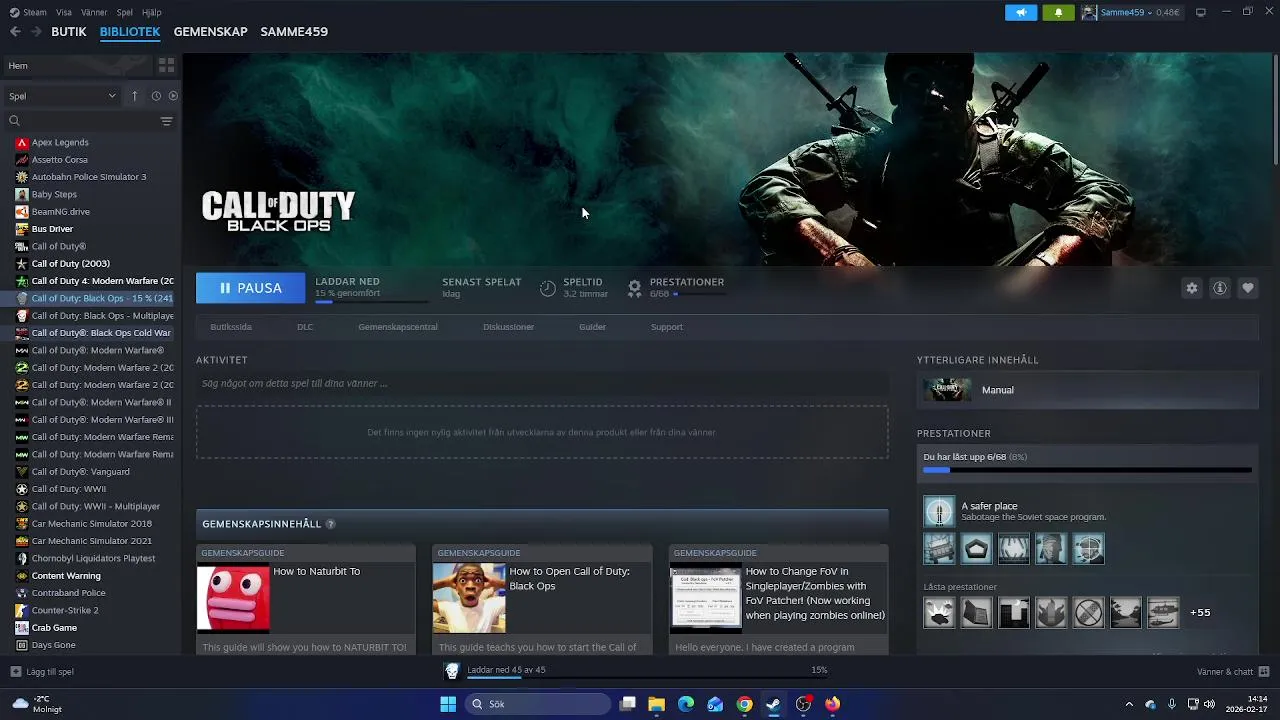Open Vänner & chatt

point(1233,672)
